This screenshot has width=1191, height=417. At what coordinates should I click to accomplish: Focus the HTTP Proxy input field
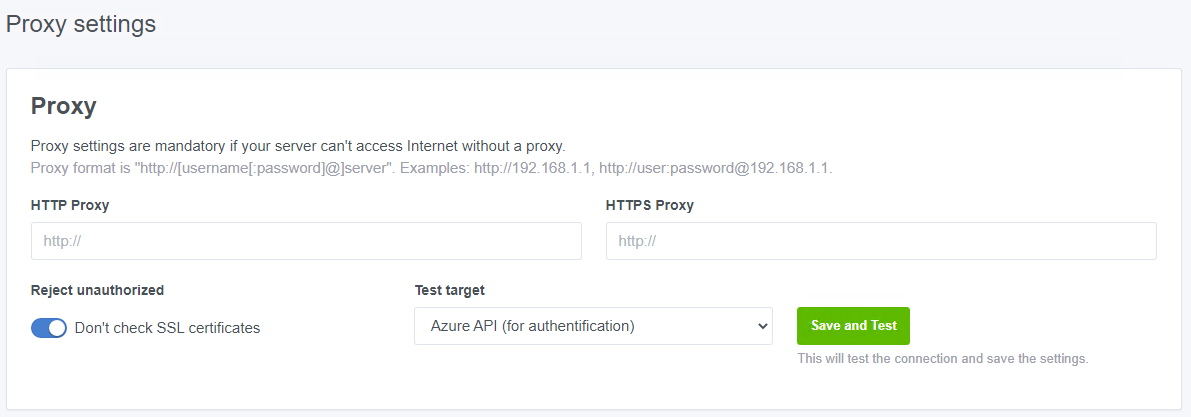306,241
